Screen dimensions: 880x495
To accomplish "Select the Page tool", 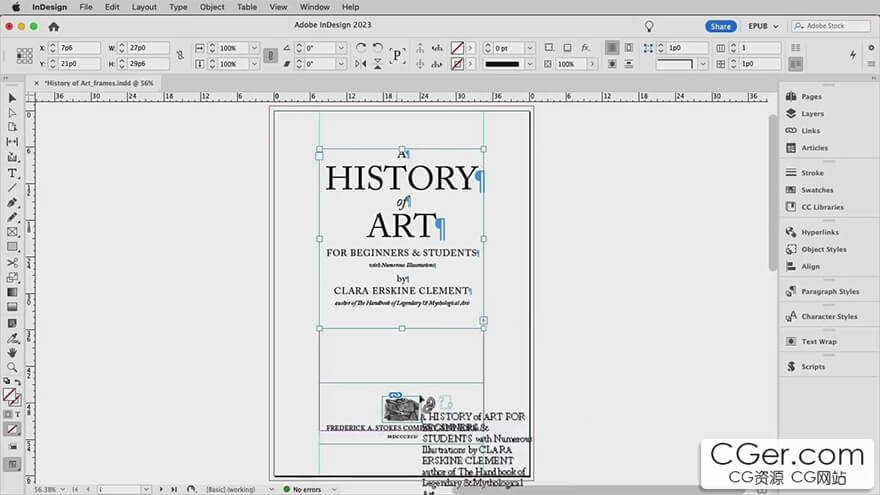I will [x=12, y=127].
